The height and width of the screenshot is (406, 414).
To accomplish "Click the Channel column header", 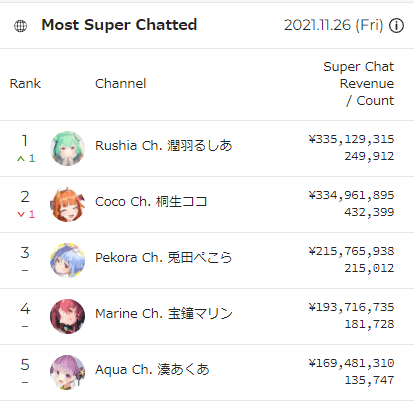I will click(121, 84).
